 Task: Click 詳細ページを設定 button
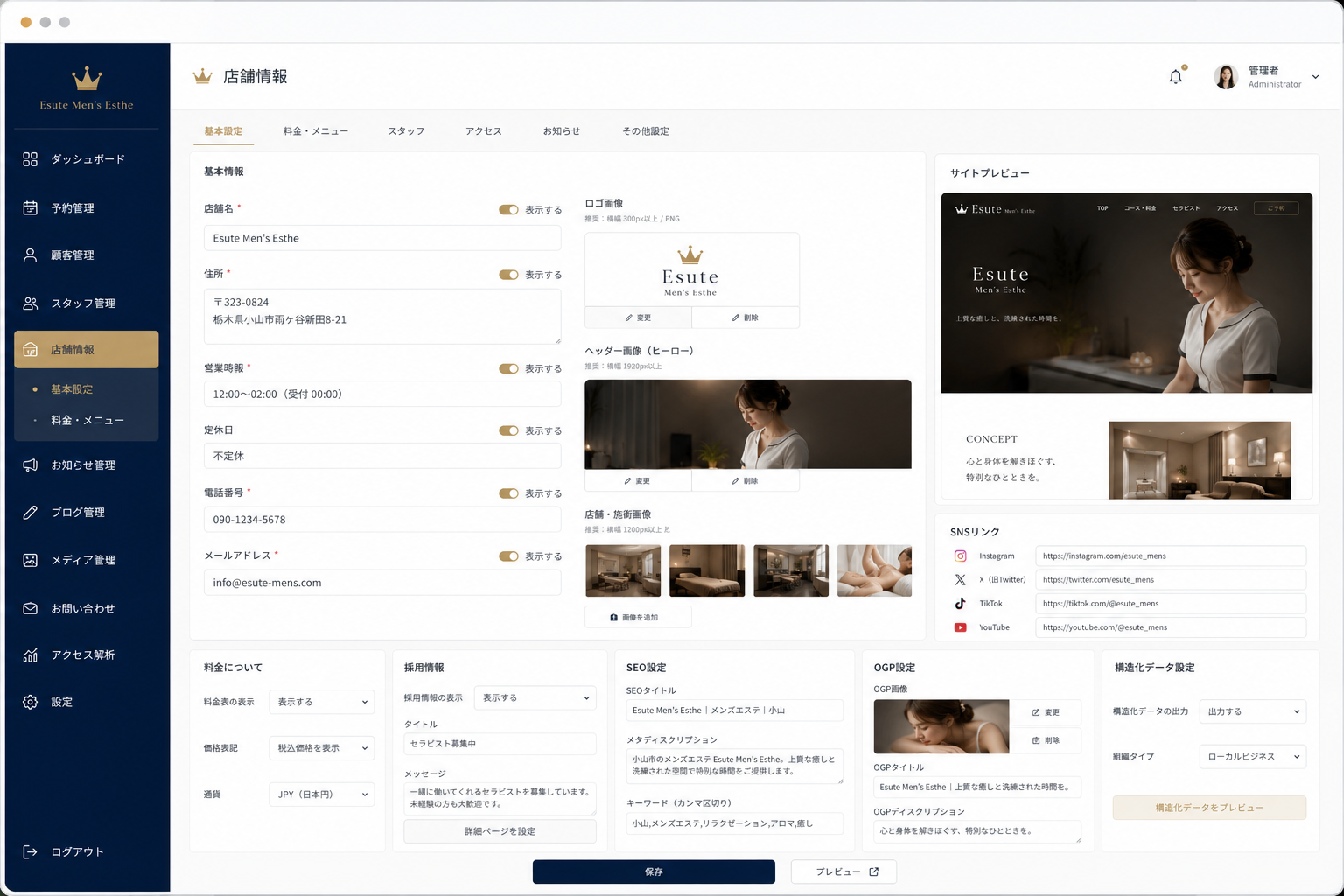click(x=500, y=831)
